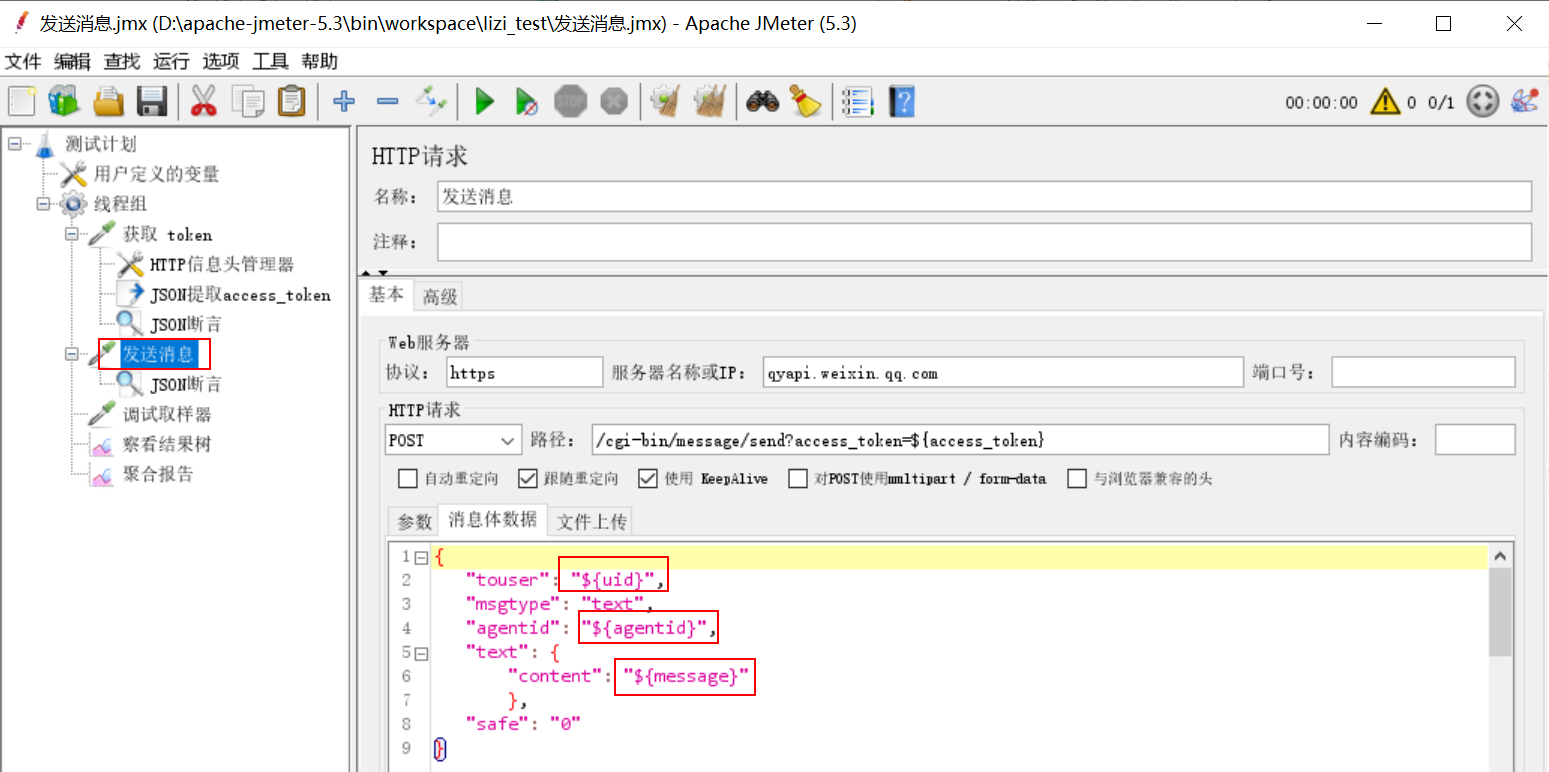Collapse 获取 token tree node
Screen dimensions: 1549x772
coord(71,234)
